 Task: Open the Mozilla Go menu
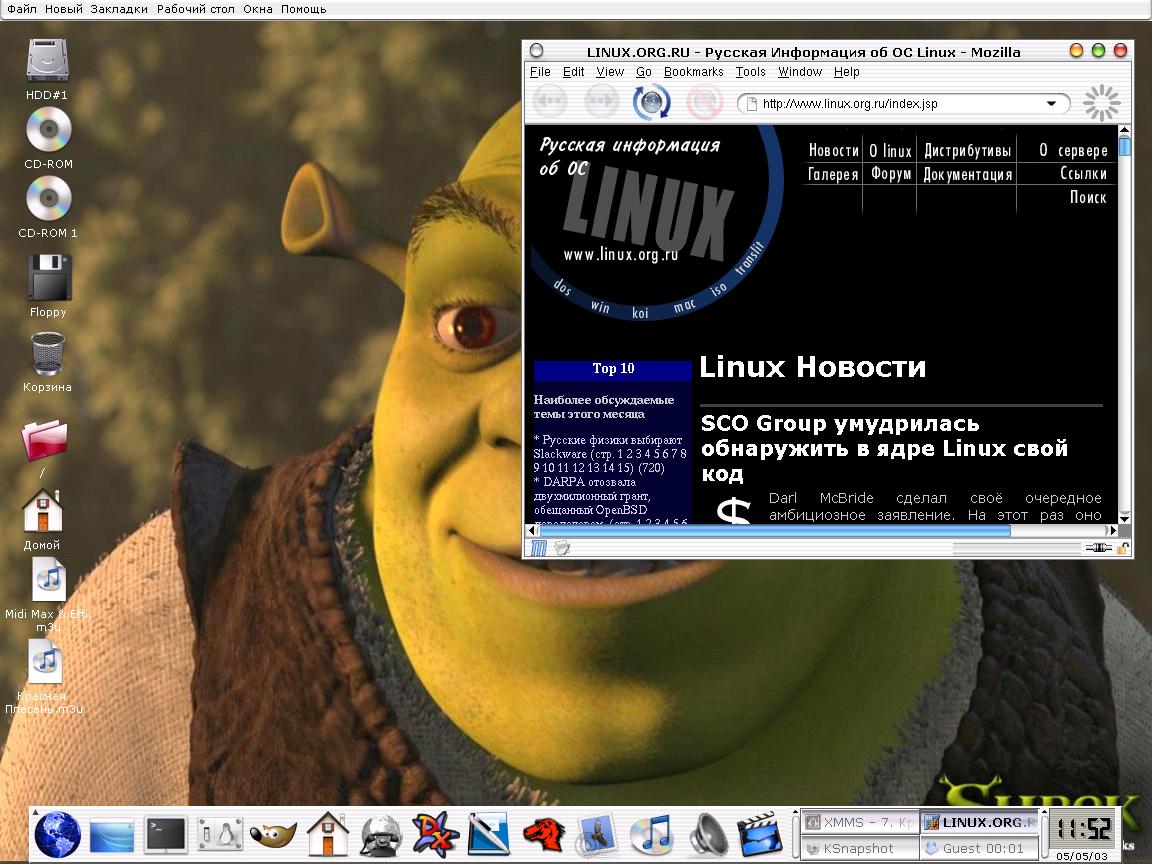click(644, 71)
